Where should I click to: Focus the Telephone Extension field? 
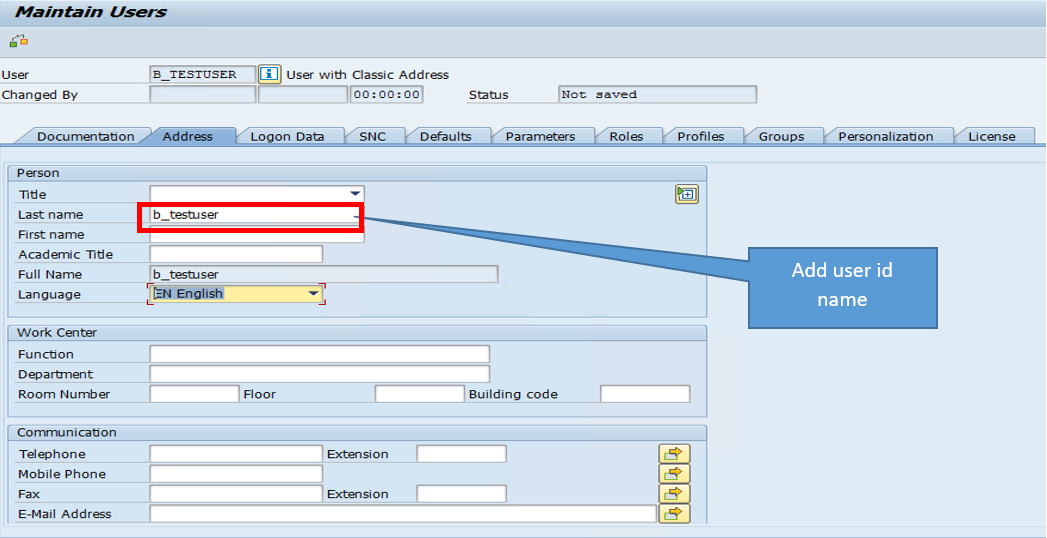(x=461, y=454)
